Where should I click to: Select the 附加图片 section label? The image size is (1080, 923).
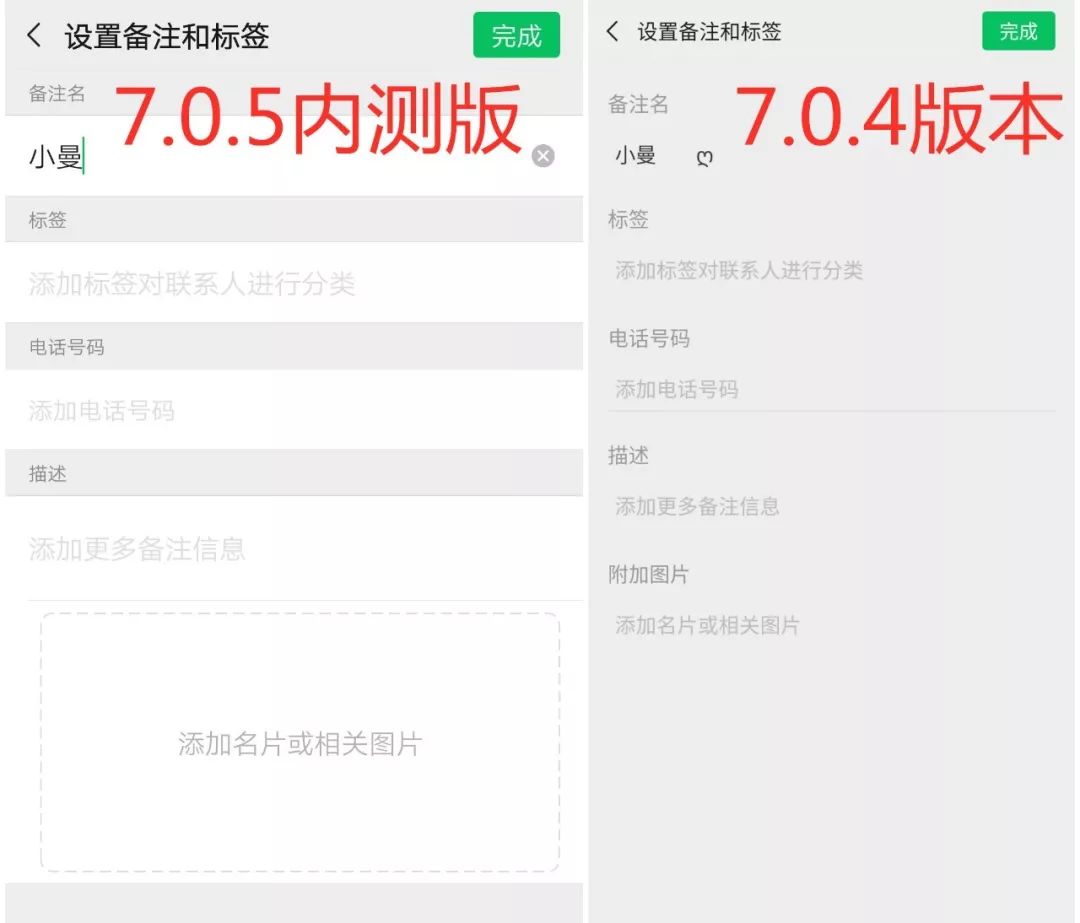pos(648,574)
